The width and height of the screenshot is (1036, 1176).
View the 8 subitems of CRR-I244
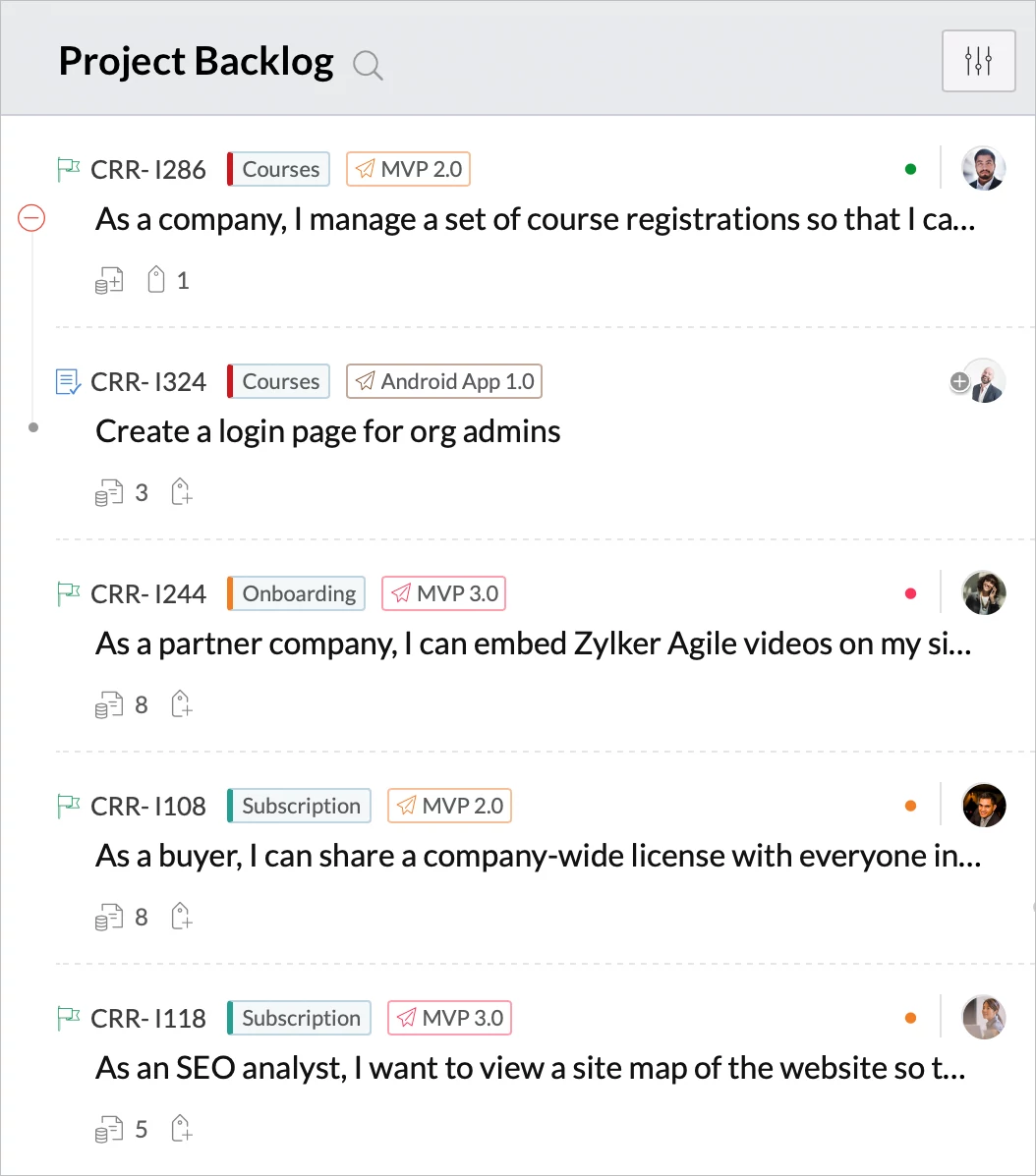[122, 705]
